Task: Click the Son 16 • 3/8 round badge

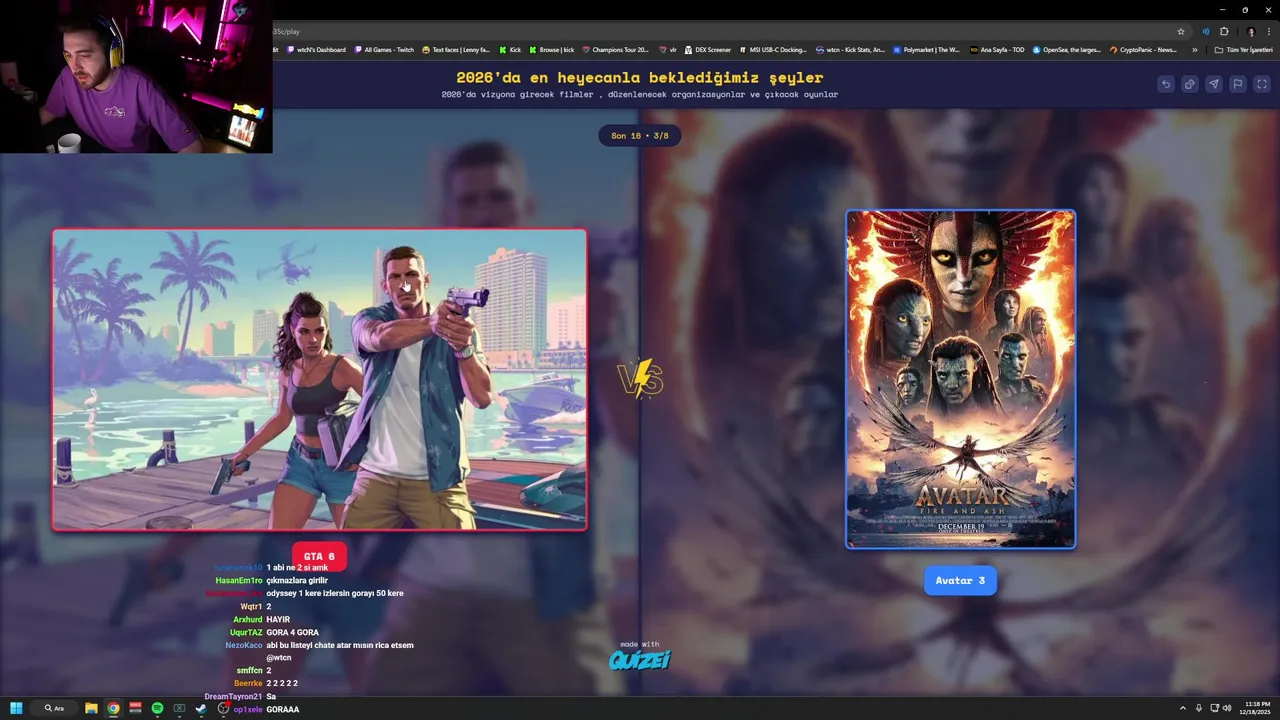Action: click(x=640, y=135)
